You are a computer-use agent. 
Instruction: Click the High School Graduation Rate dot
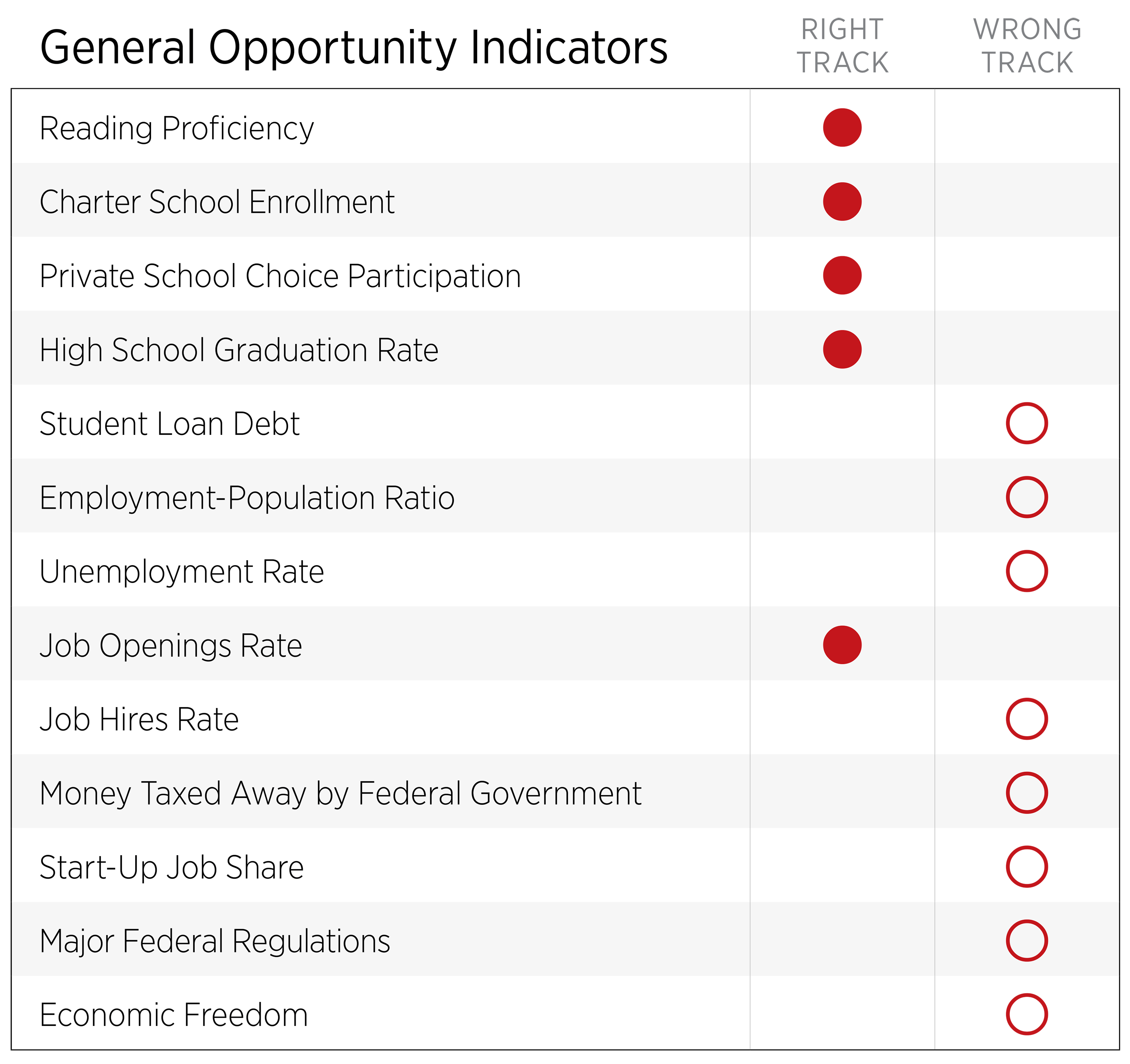click(842, 349)
